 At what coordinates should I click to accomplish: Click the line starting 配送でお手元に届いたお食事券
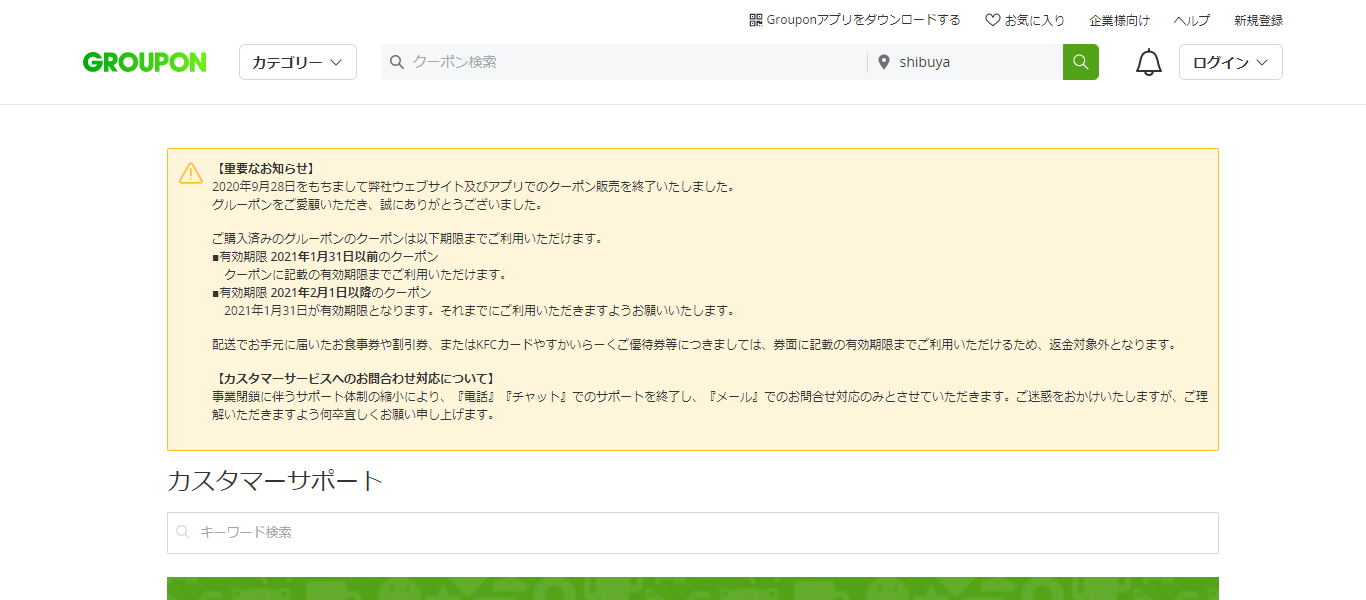coord(696,345)
